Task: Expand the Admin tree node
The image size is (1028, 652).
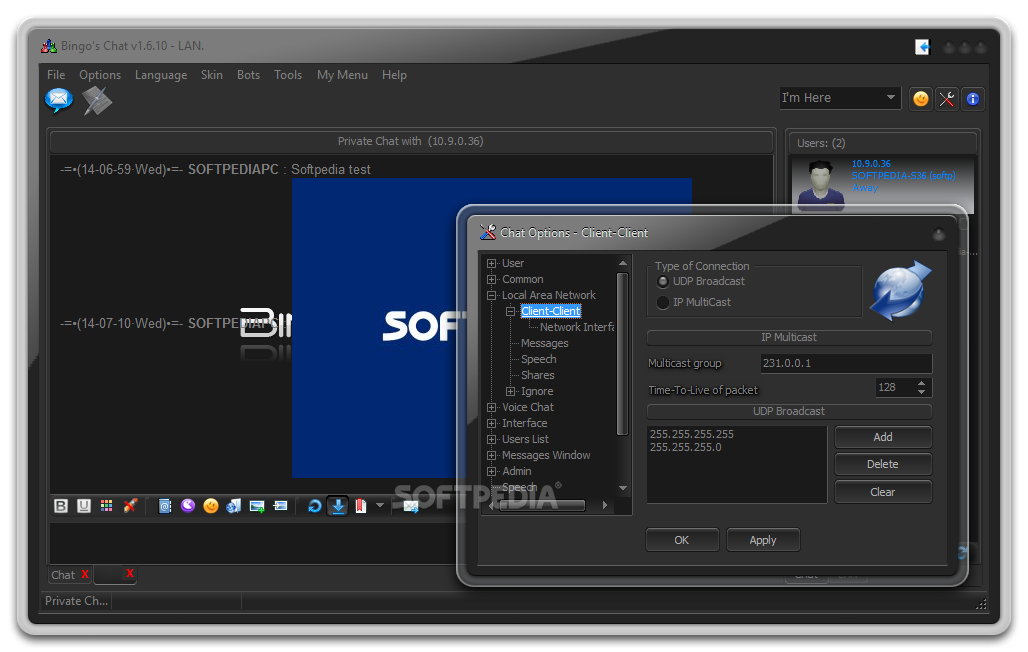Action: pos(491,472)
